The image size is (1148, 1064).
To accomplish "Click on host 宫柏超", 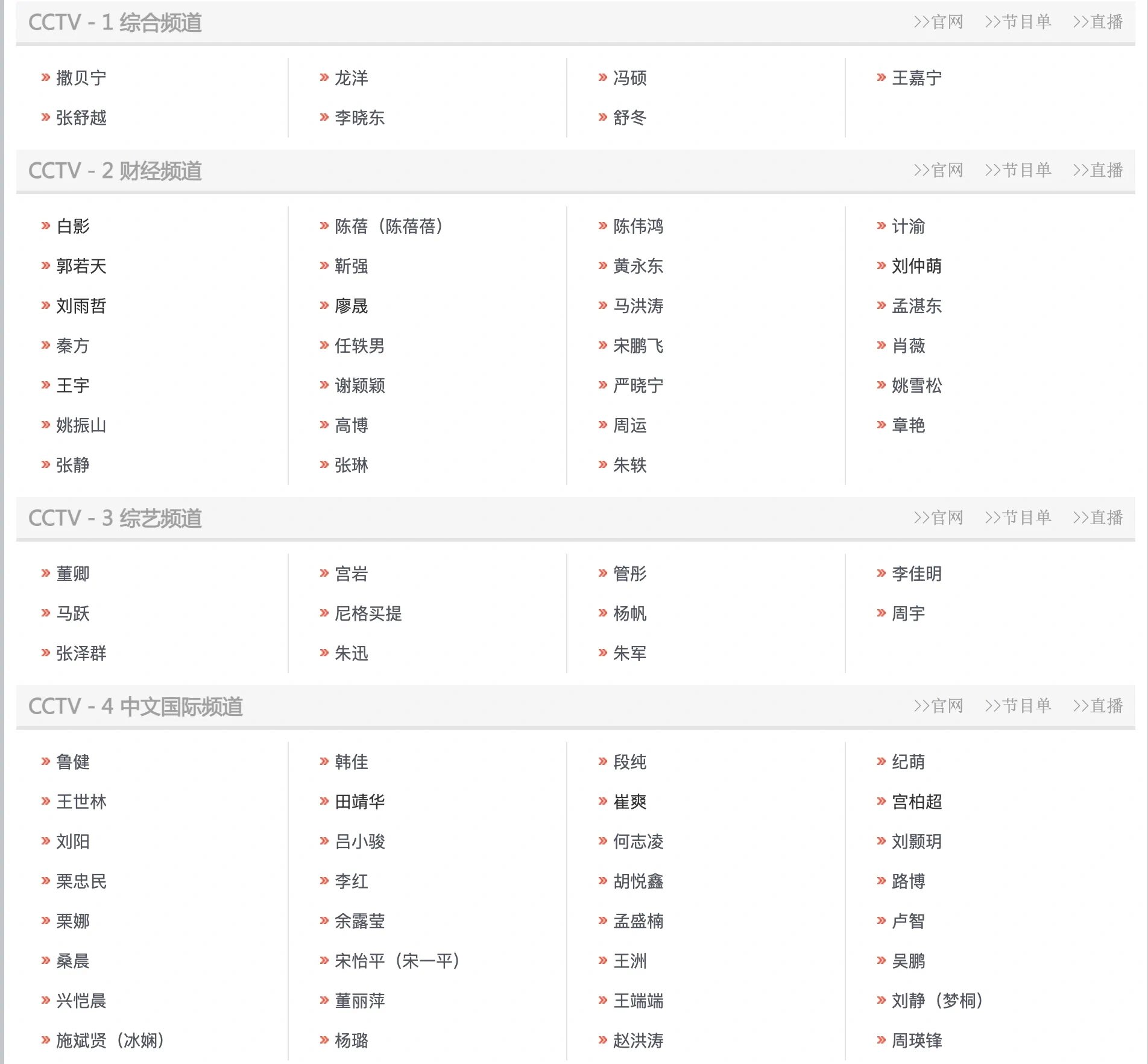I will coord(917,802).
